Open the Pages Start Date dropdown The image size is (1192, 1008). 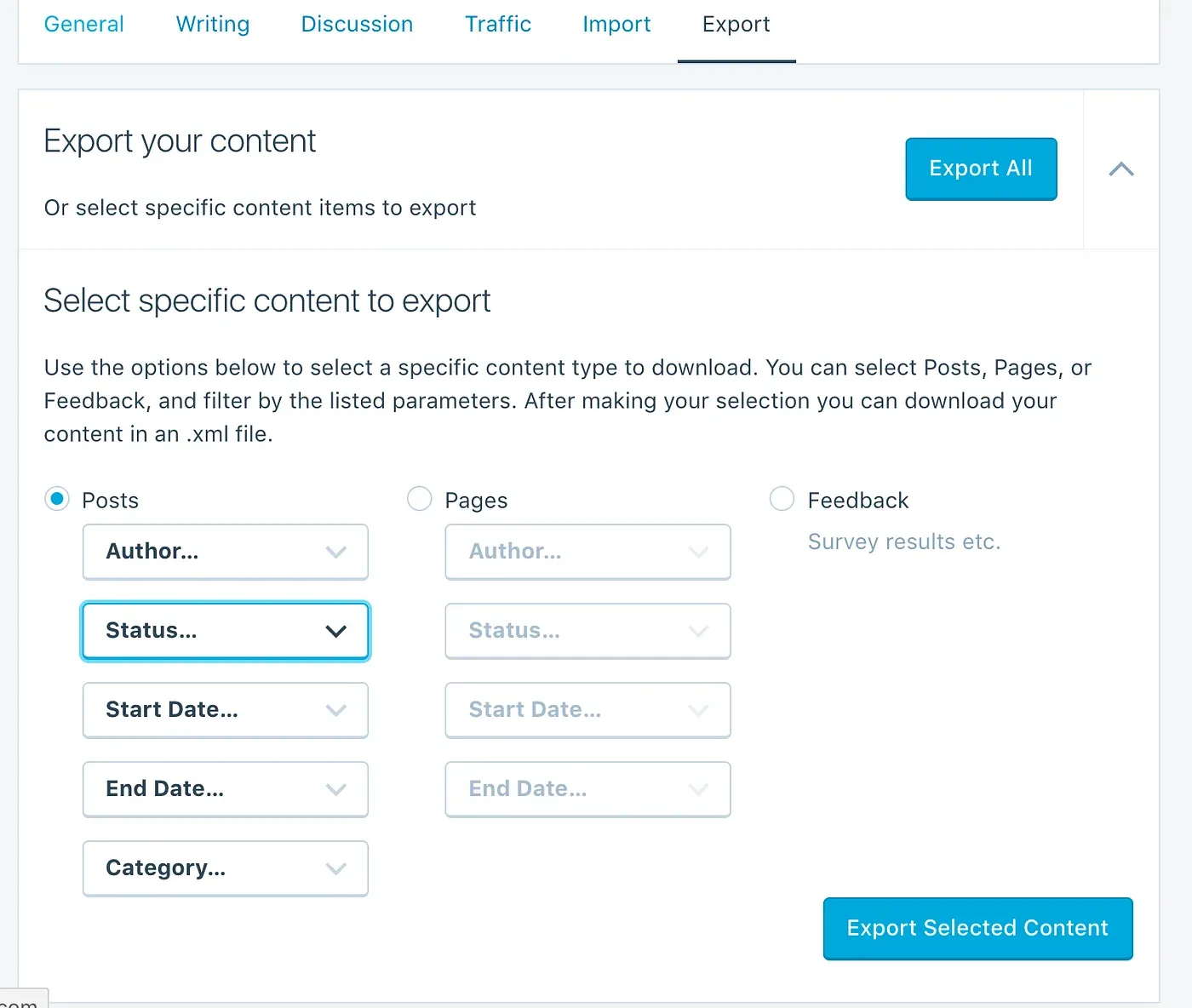click(588, 710)
